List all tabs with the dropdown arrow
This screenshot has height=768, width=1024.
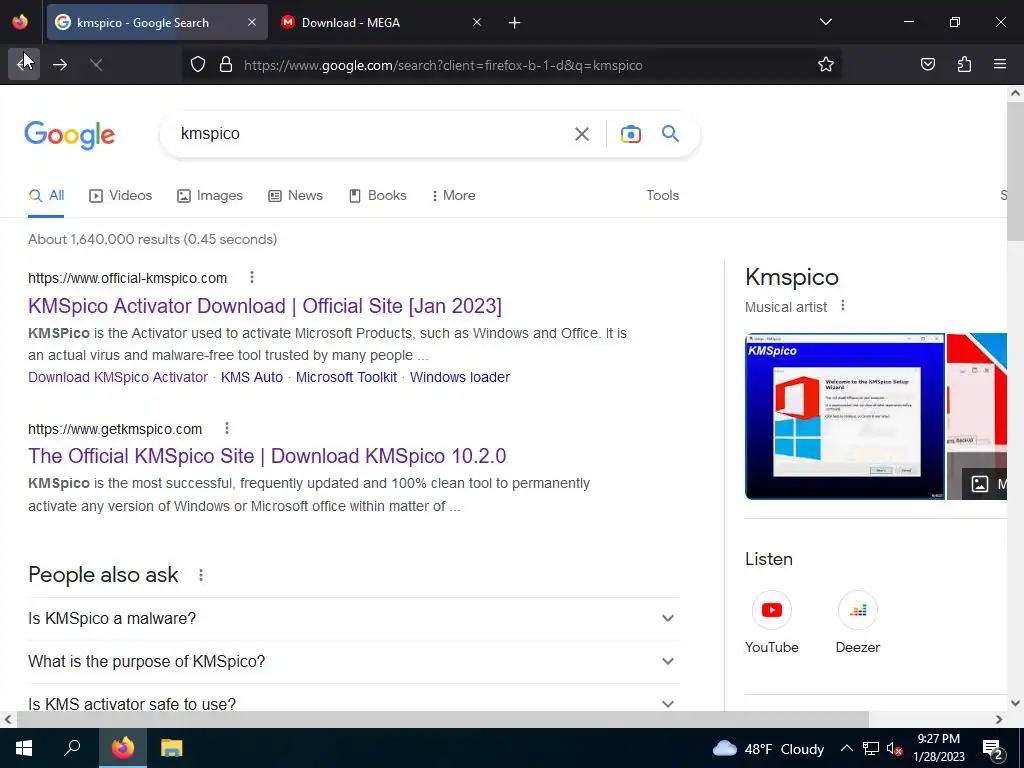click(825, 22)
